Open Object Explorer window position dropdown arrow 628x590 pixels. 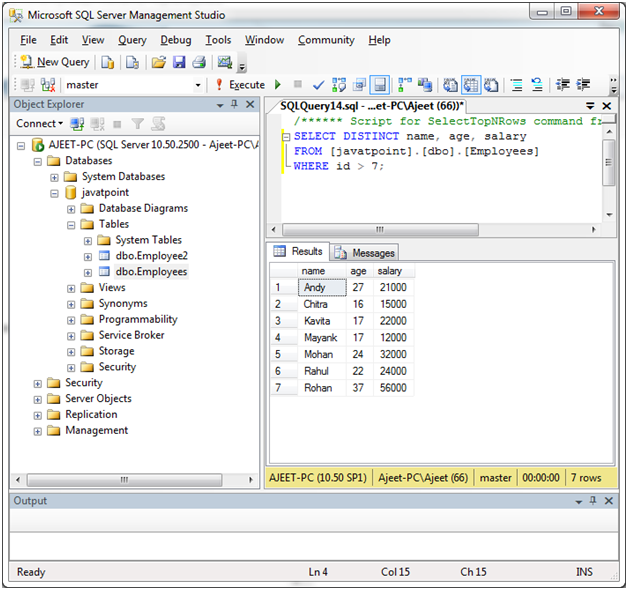point(220,105)
